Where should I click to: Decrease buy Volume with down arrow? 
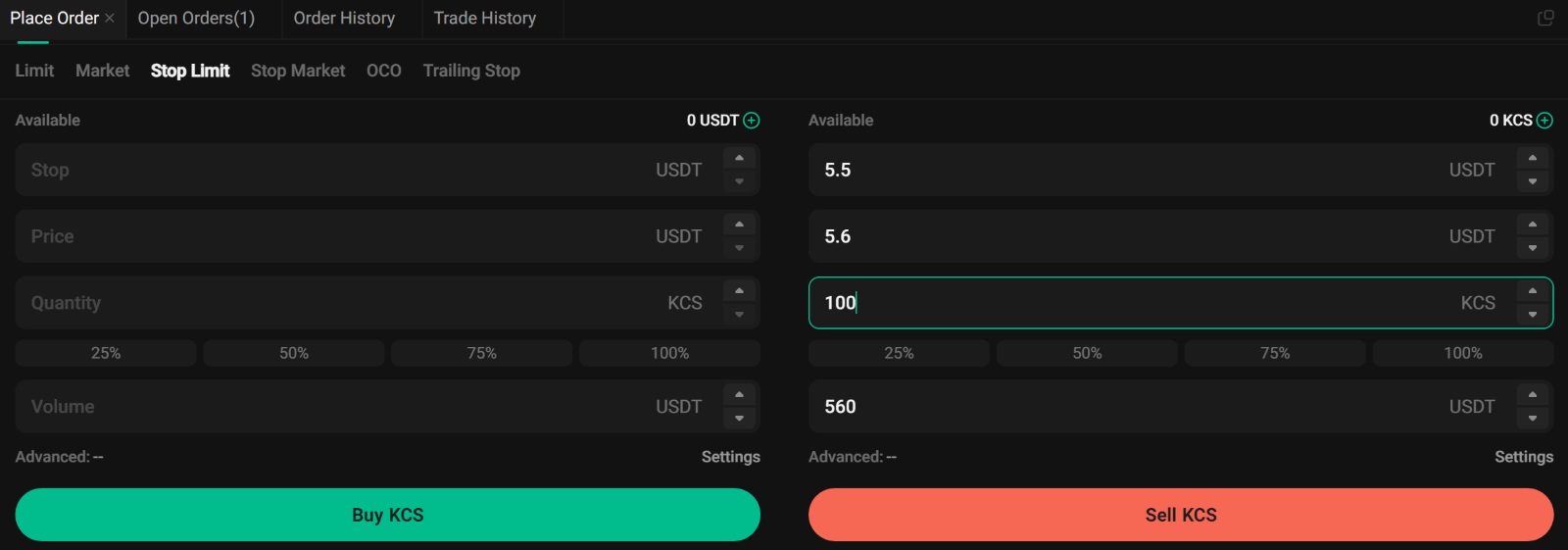(x=740, y=419)
